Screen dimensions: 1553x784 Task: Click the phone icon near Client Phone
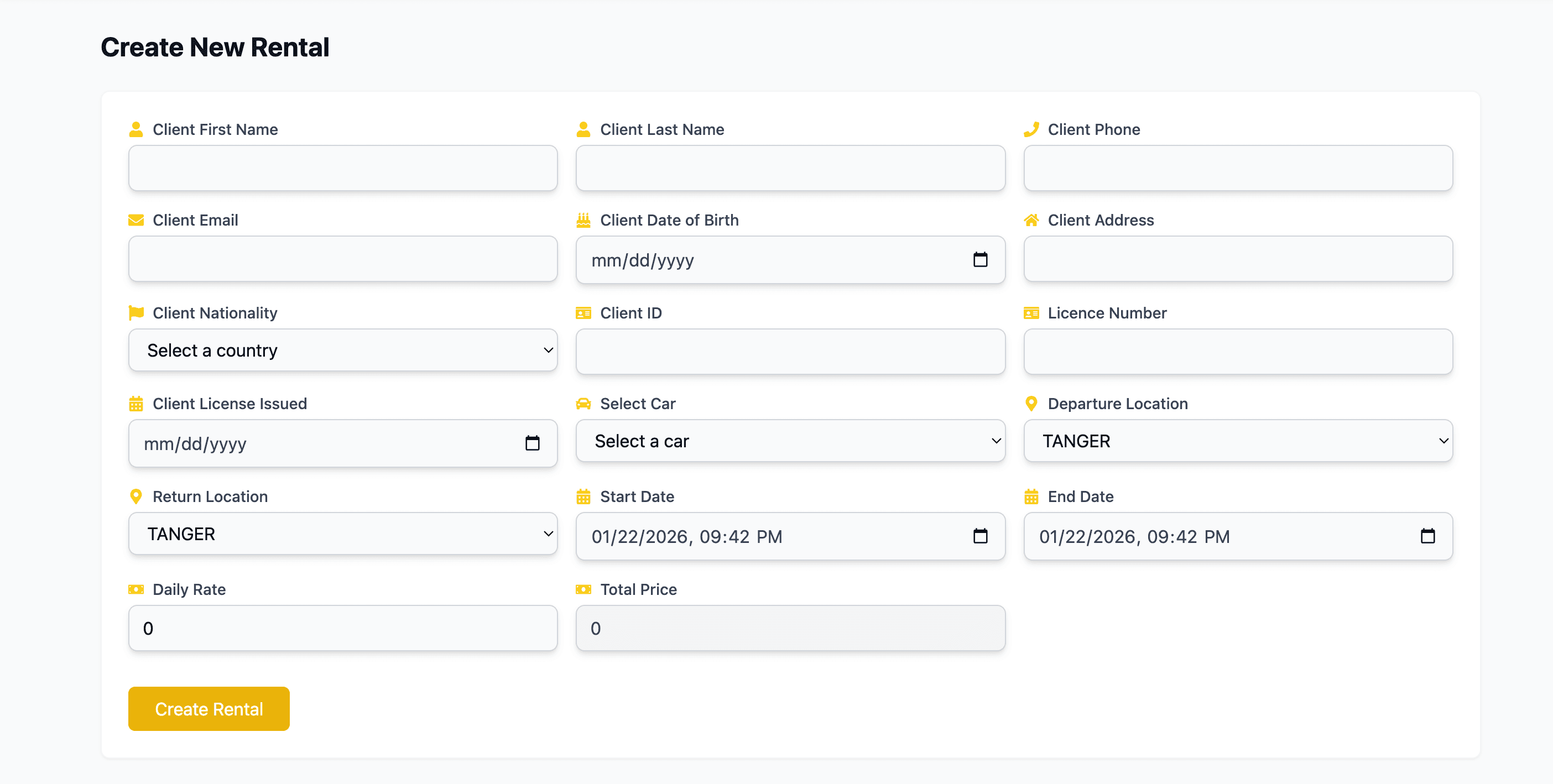1031,129
